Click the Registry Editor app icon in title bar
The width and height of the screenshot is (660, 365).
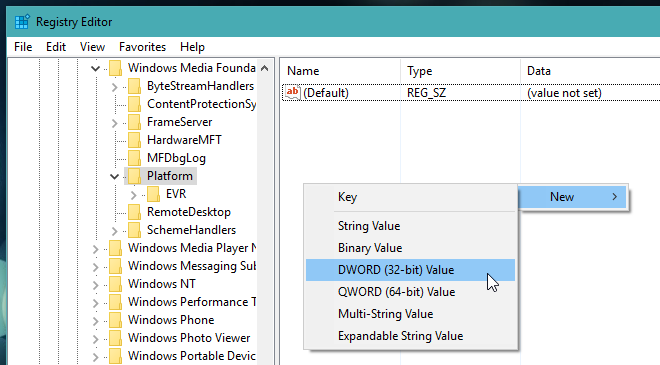click(x=22, y=22)
